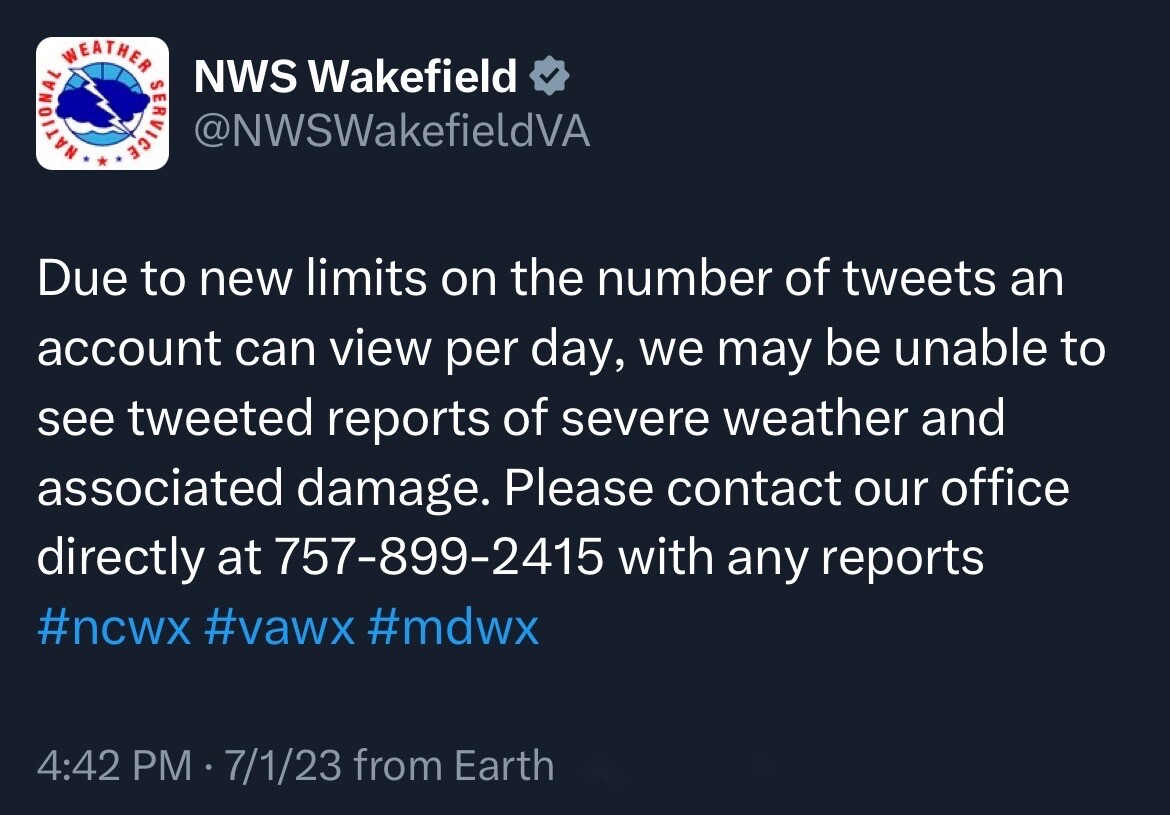Tap the phone number 757-899-2415
The image size is (1170, 815).
[439, 557]
